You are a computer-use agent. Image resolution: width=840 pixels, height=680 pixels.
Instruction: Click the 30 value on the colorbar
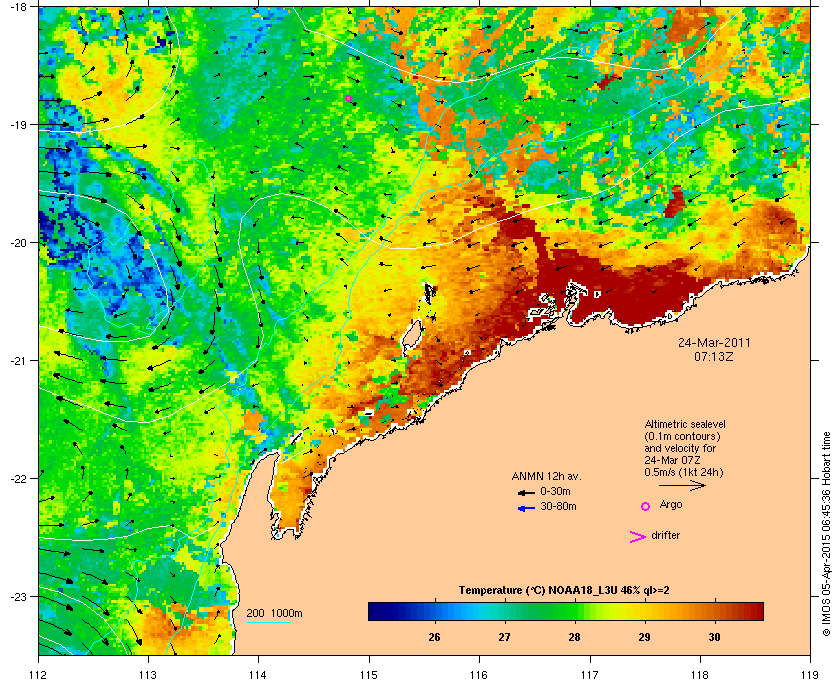714,637
